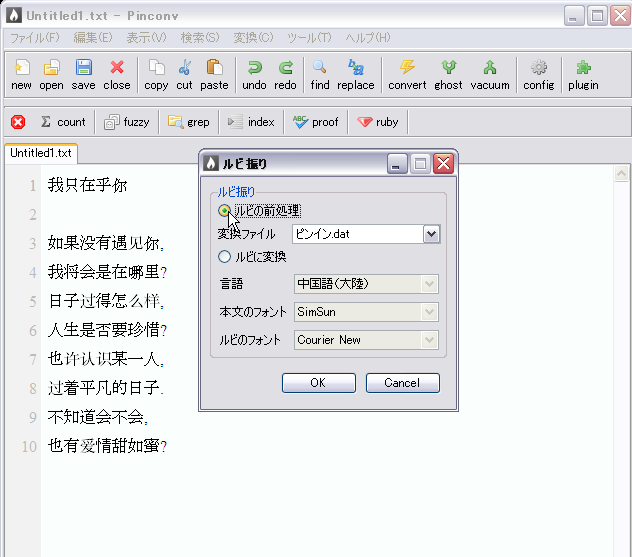Open the ruby gem tool
632x557 pixels.
tap(378, 122)
